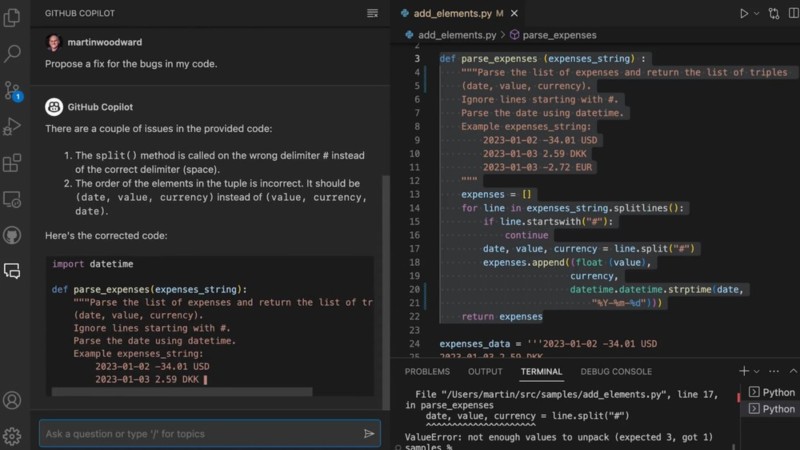Open the run options dropdown arrow
The image size is (800, 450).
click(757, 14)
